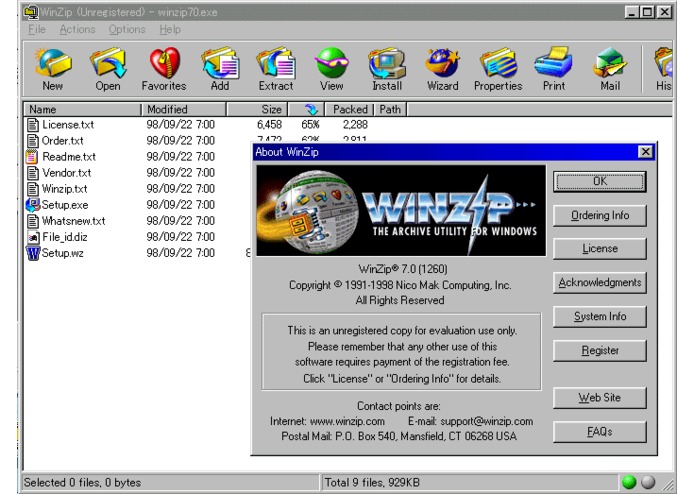Click the FAQs button
Viewport: 695px width, 494px height.
click(600, 432)
